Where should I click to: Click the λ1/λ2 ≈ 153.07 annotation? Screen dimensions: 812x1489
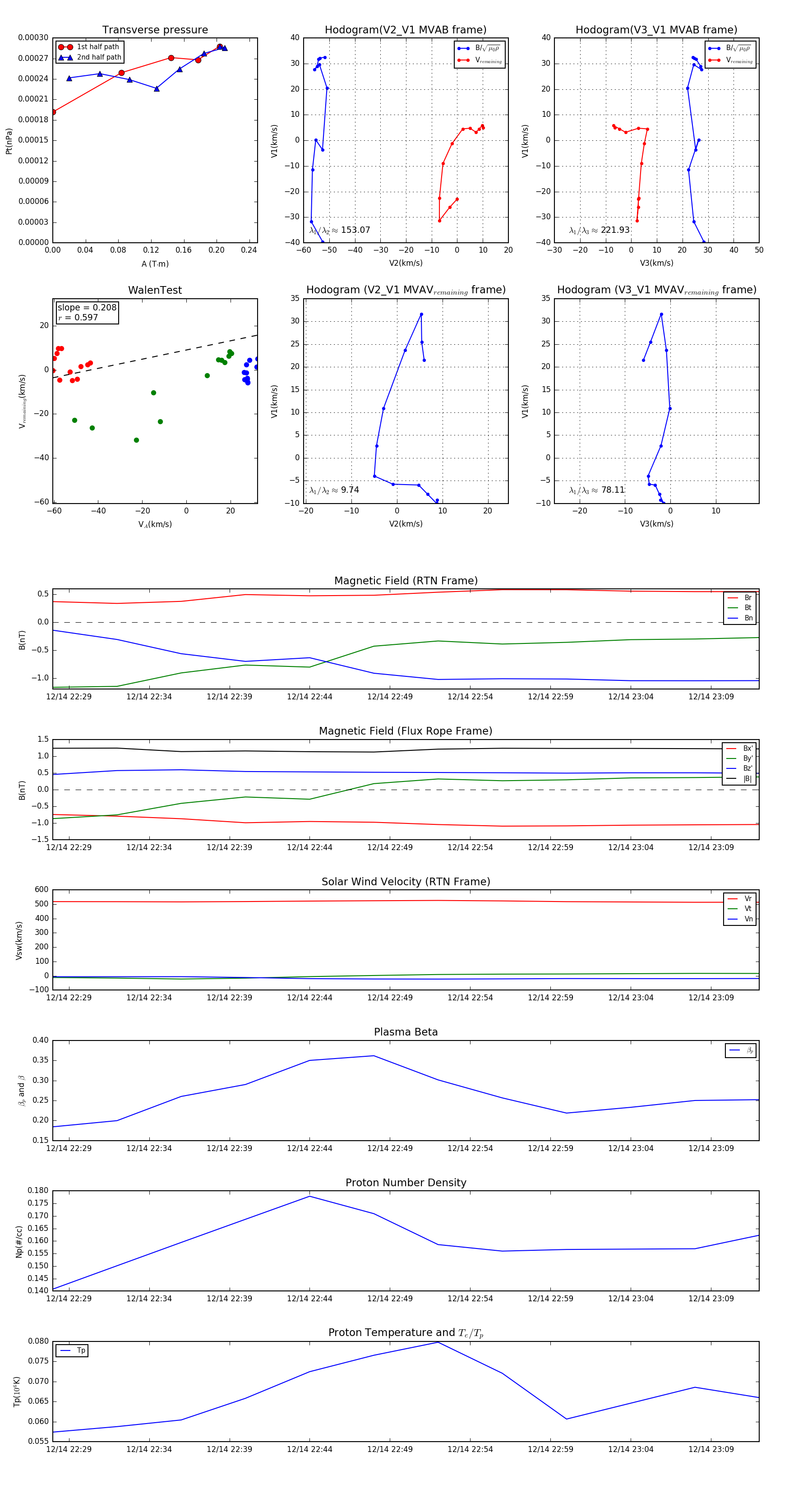click(x=340, y=230)
